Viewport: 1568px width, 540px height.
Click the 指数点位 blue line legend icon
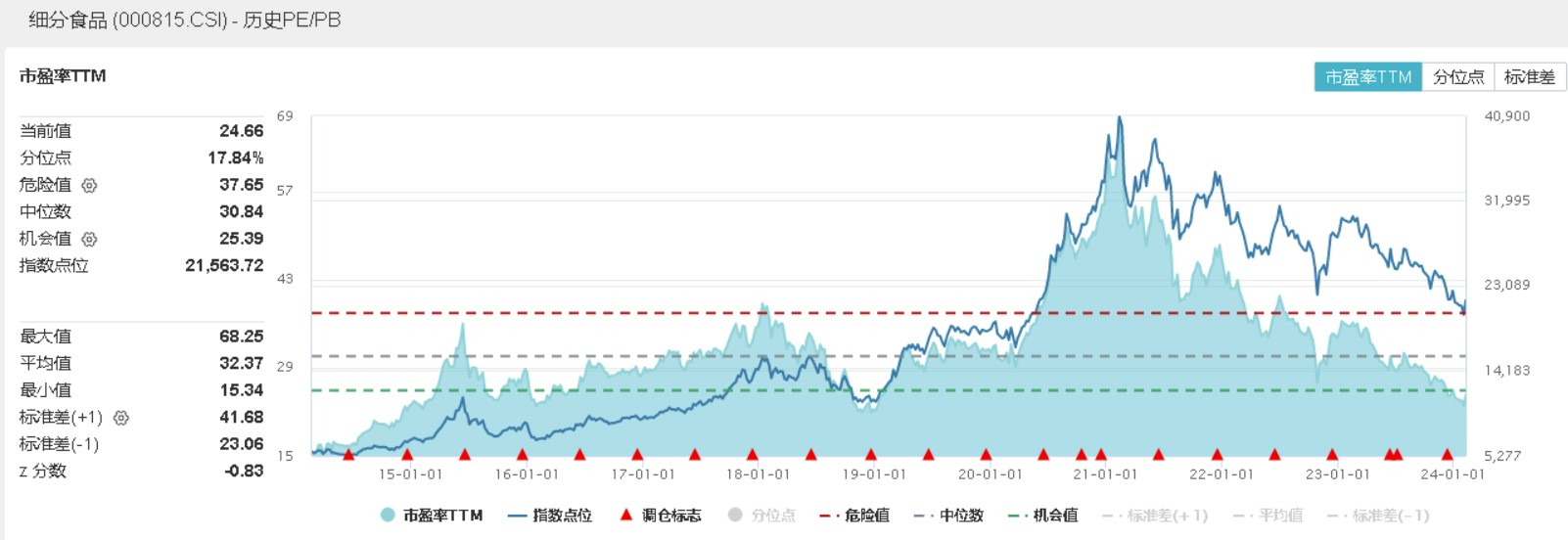(518, 515)
